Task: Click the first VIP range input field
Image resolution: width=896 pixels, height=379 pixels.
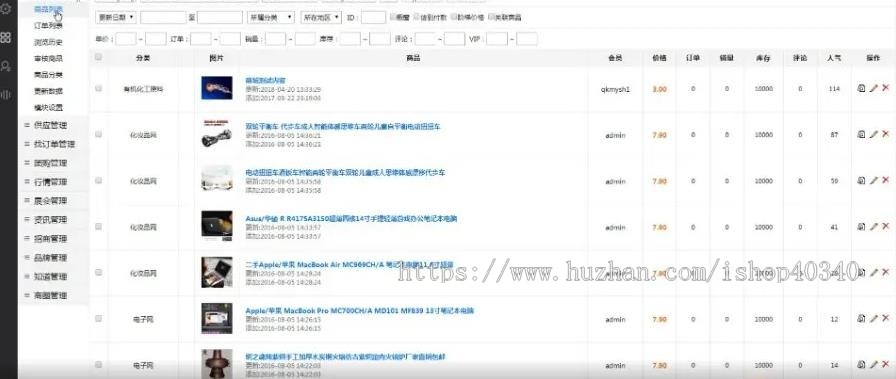Action: tap(497, 39)
